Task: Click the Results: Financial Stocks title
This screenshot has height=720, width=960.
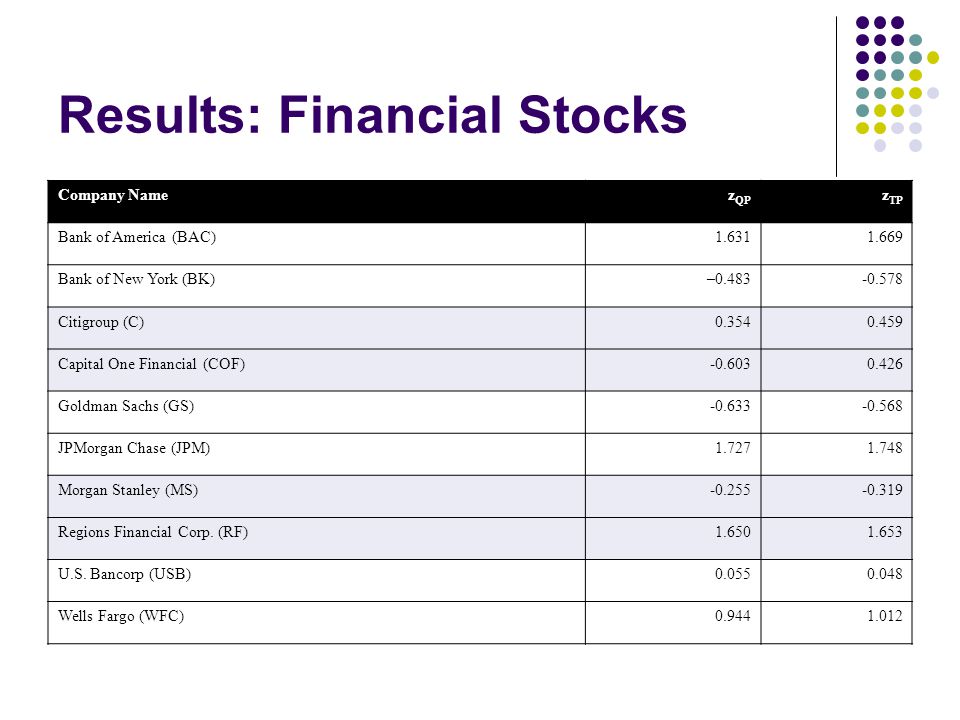Action: 372,114
